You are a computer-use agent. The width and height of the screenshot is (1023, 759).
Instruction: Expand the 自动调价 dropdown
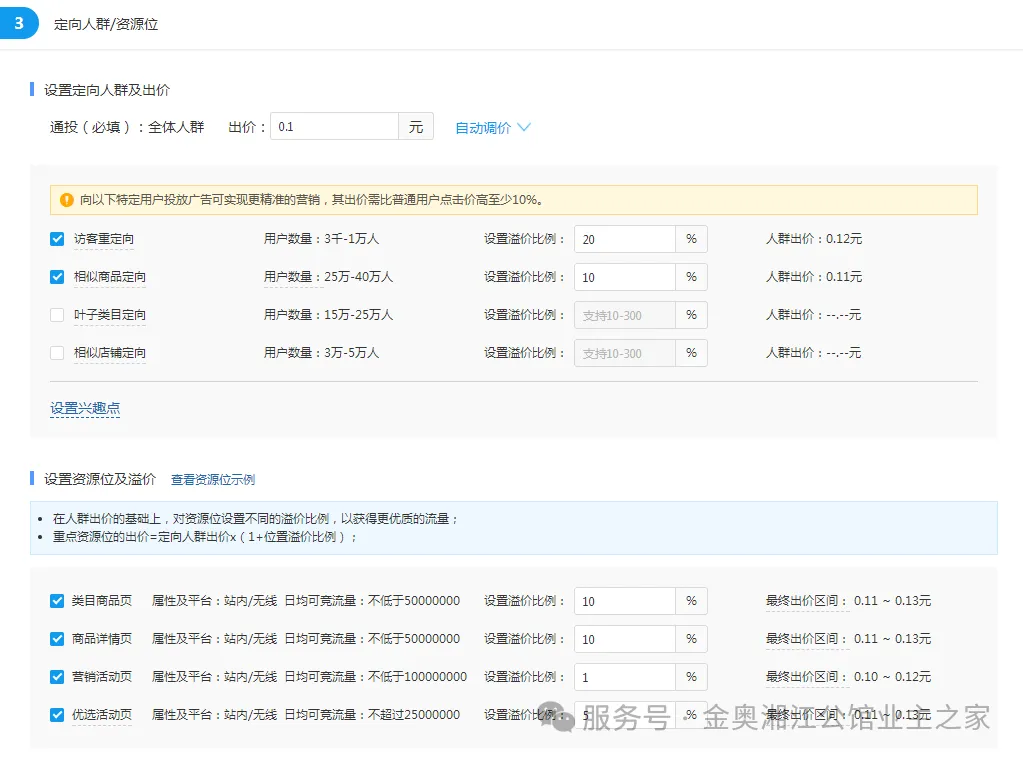coord(483,128)
